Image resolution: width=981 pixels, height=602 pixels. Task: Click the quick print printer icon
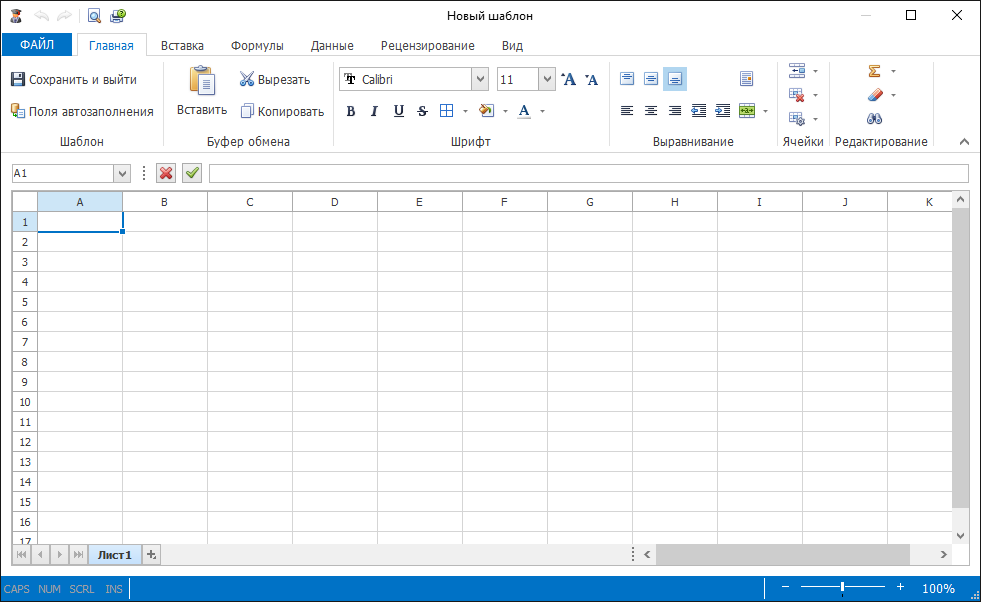tap(118, 16)
